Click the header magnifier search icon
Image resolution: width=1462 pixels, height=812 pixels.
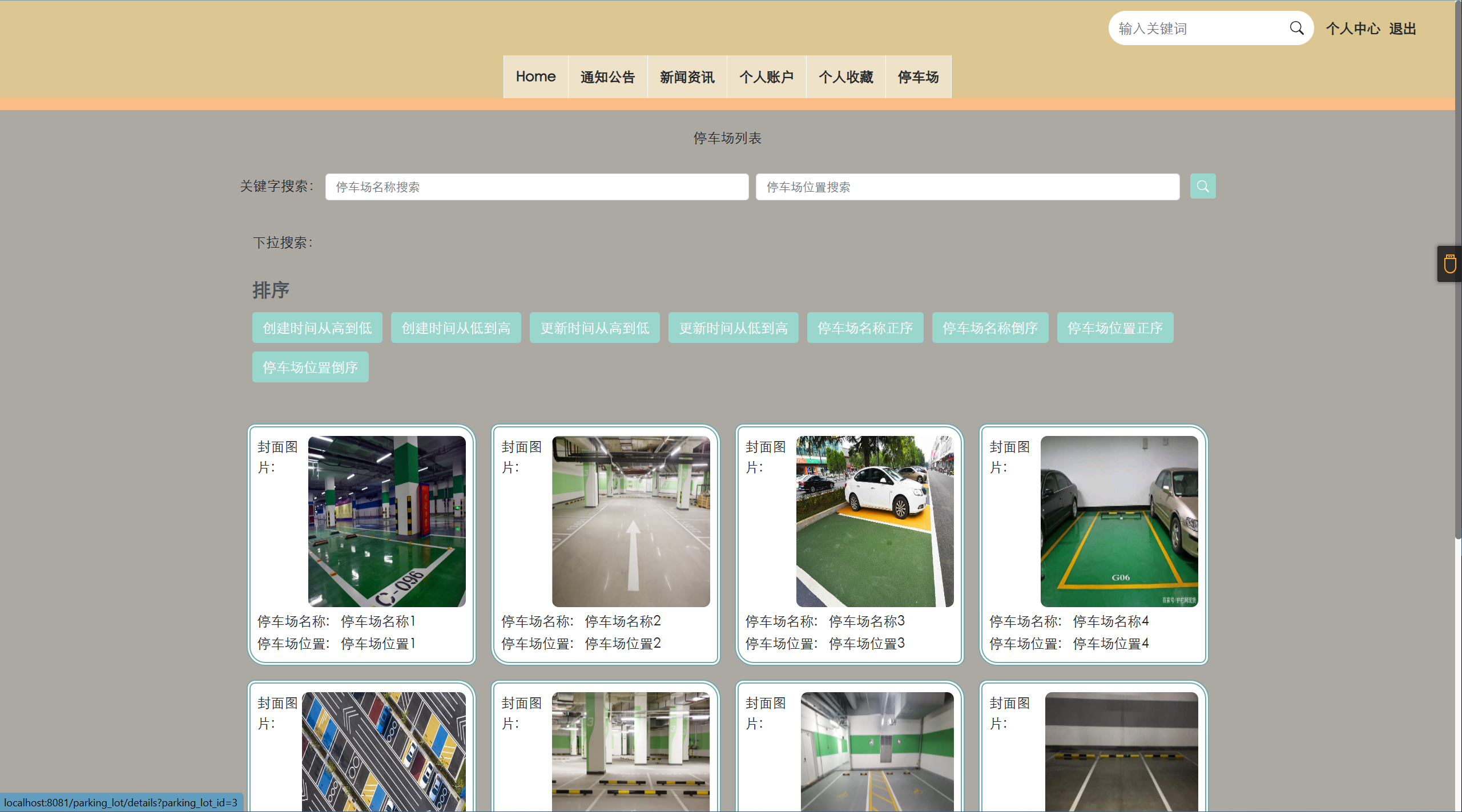click(1296, 29)
